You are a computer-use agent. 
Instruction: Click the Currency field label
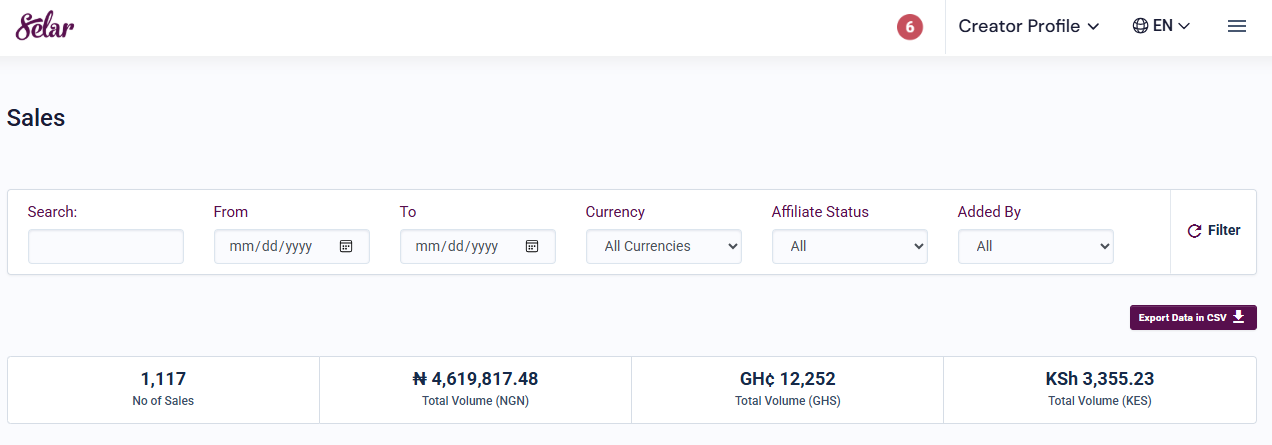click(x=615, y=212)
